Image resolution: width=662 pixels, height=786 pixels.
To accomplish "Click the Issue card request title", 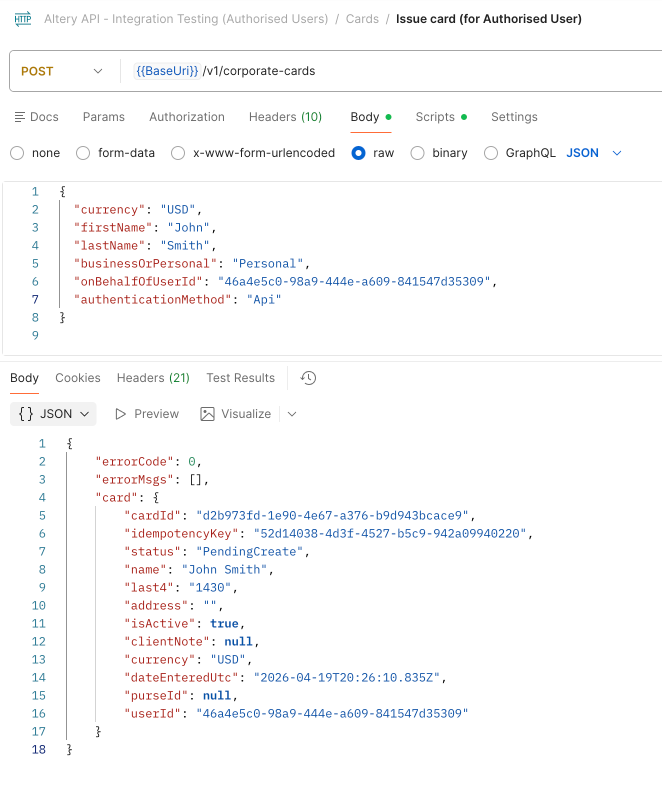I will coord(489,19).
